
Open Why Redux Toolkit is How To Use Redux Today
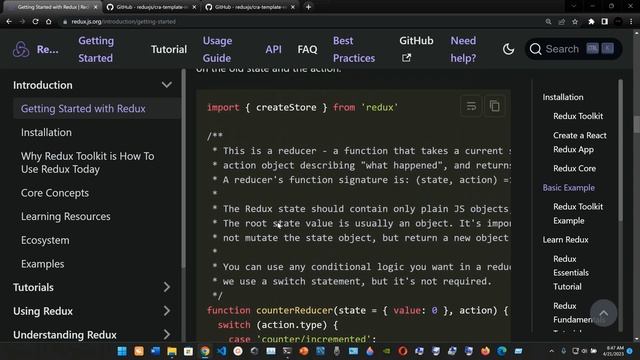click(x=87, y=162)
